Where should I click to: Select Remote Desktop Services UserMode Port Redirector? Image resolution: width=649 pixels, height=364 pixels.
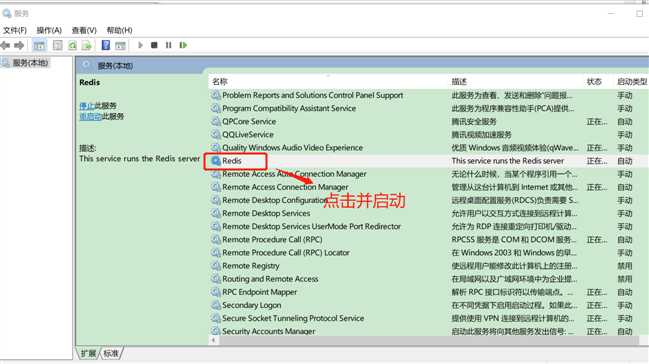point(311,227)
